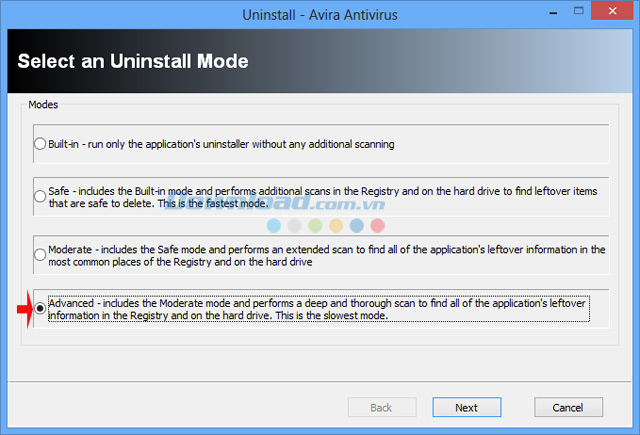
Task: Minimize the Uninstall window
Action: click(553, 12)
